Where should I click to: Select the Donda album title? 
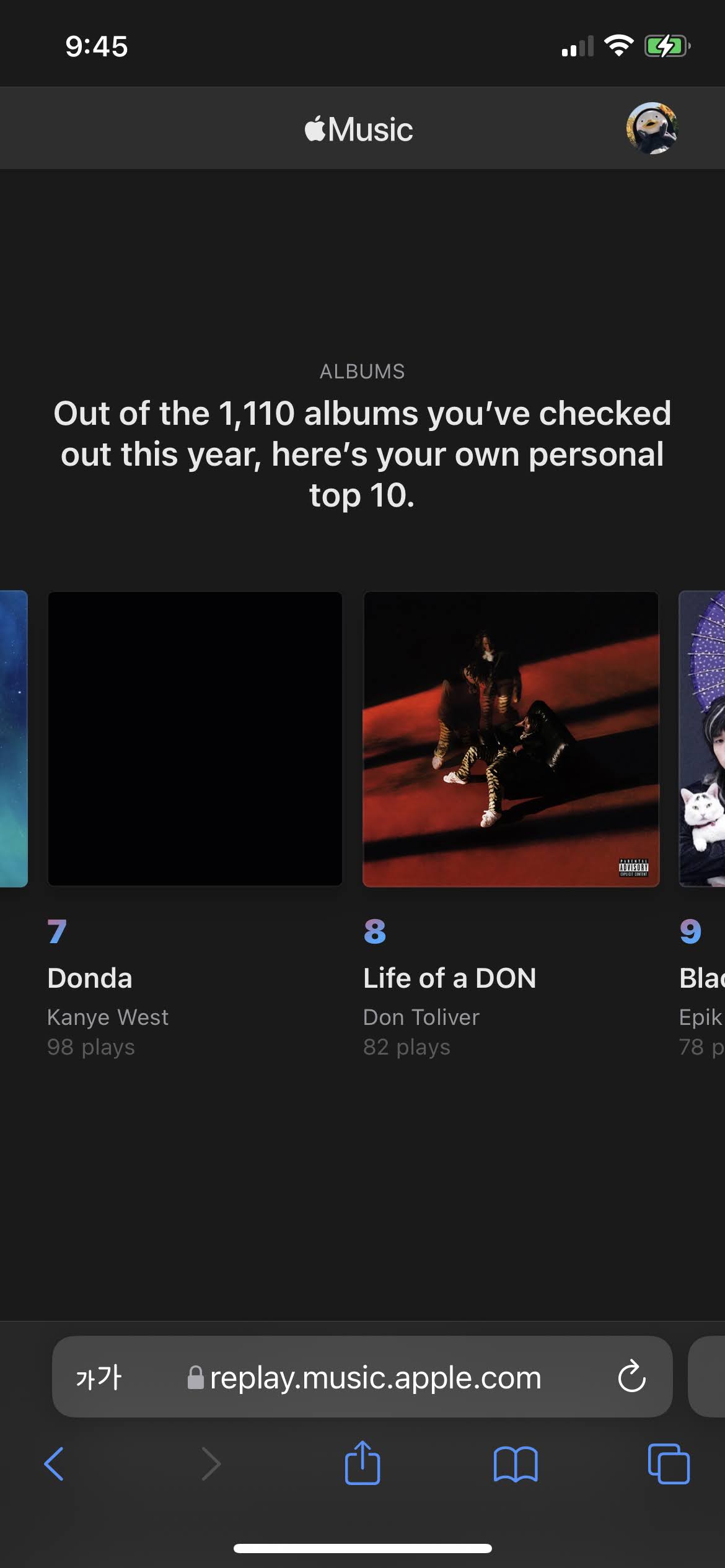click(90, 978)
